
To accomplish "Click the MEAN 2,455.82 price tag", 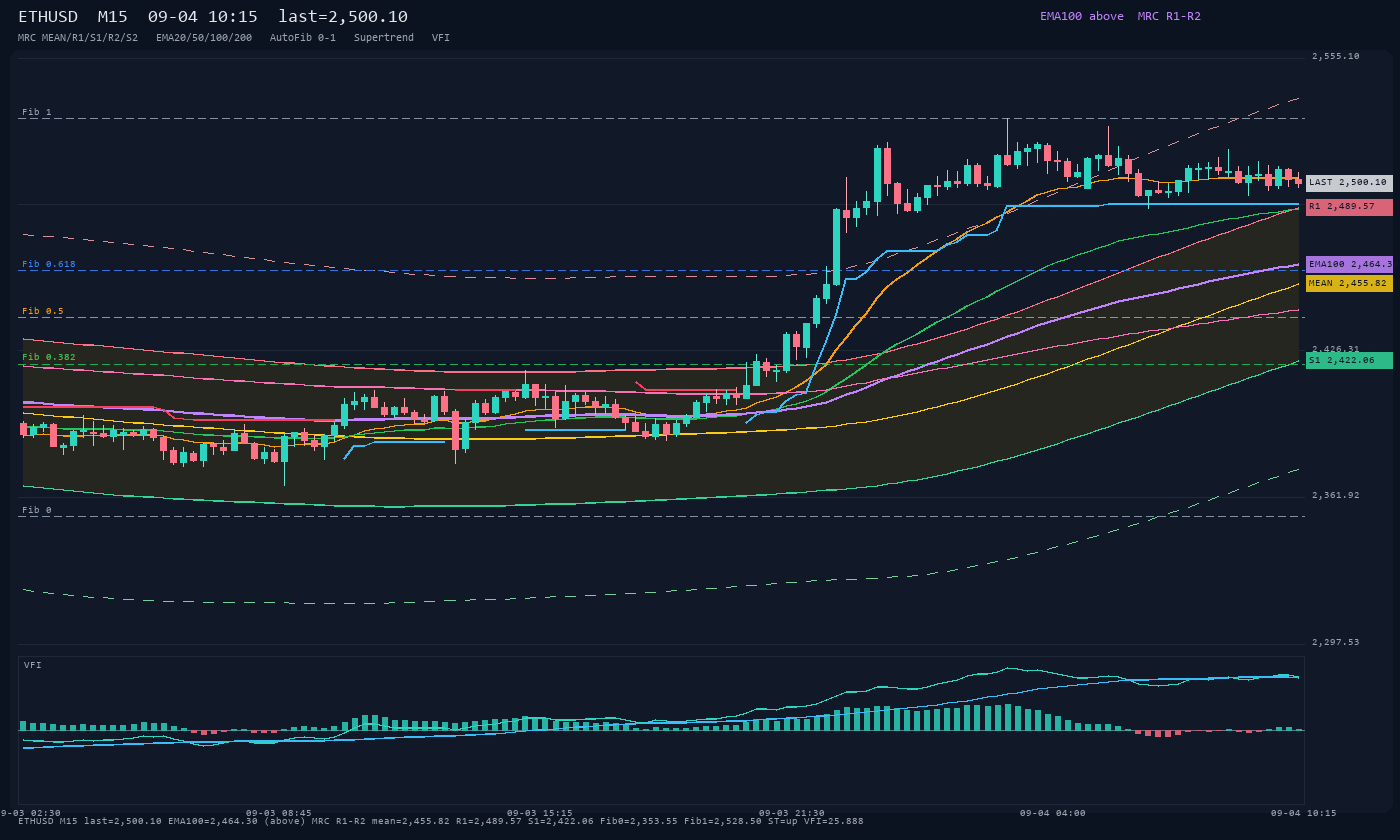I will [1349, 284].
